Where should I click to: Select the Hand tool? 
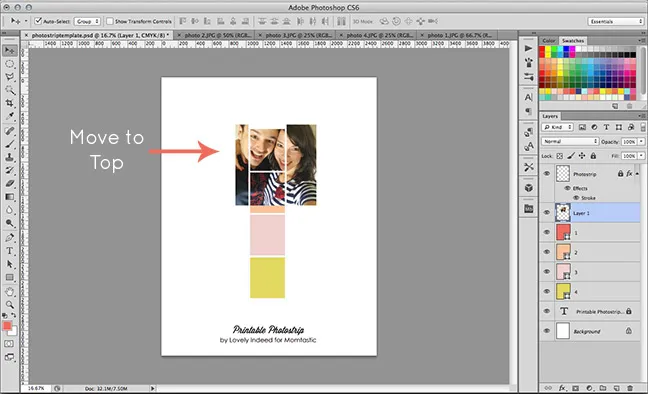tap(9, 292)
